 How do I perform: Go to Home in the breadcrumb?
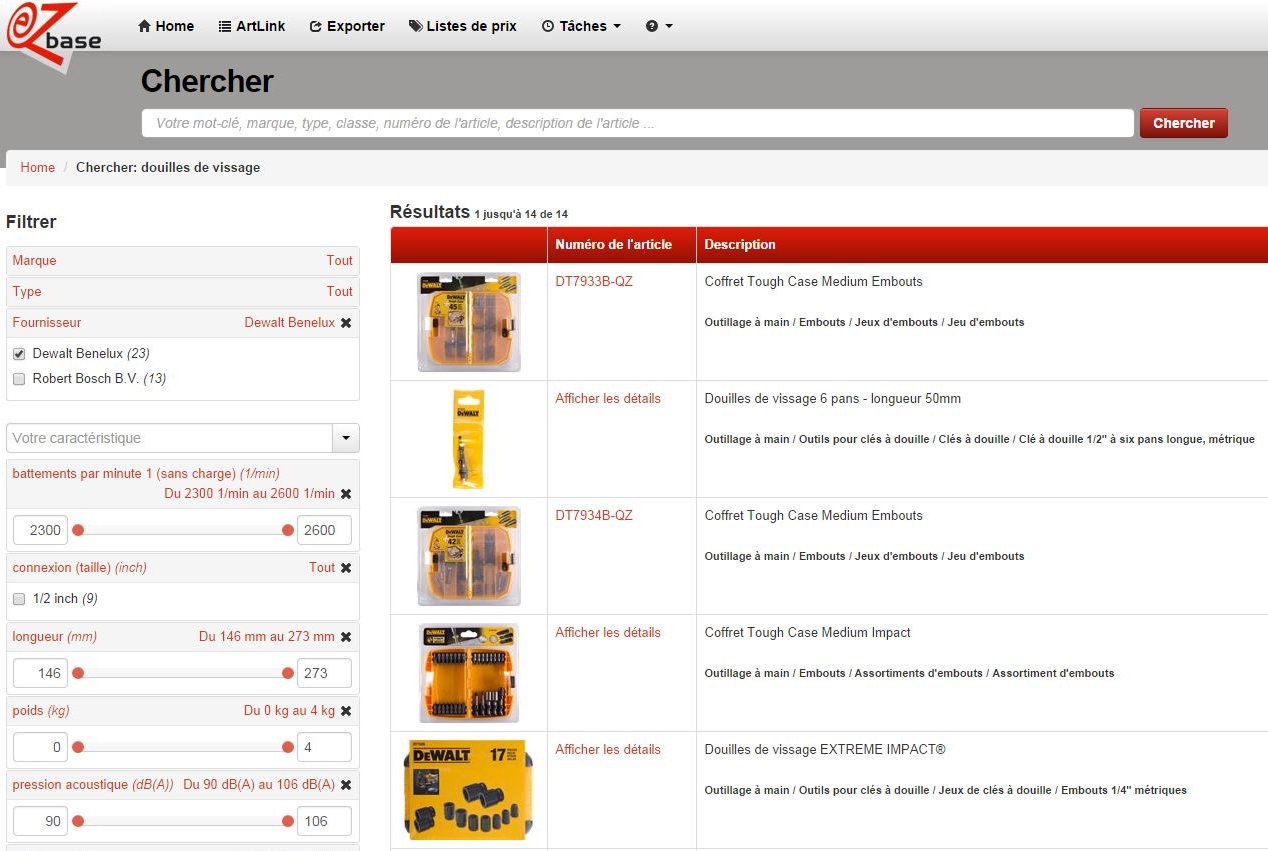click(38, 167)
